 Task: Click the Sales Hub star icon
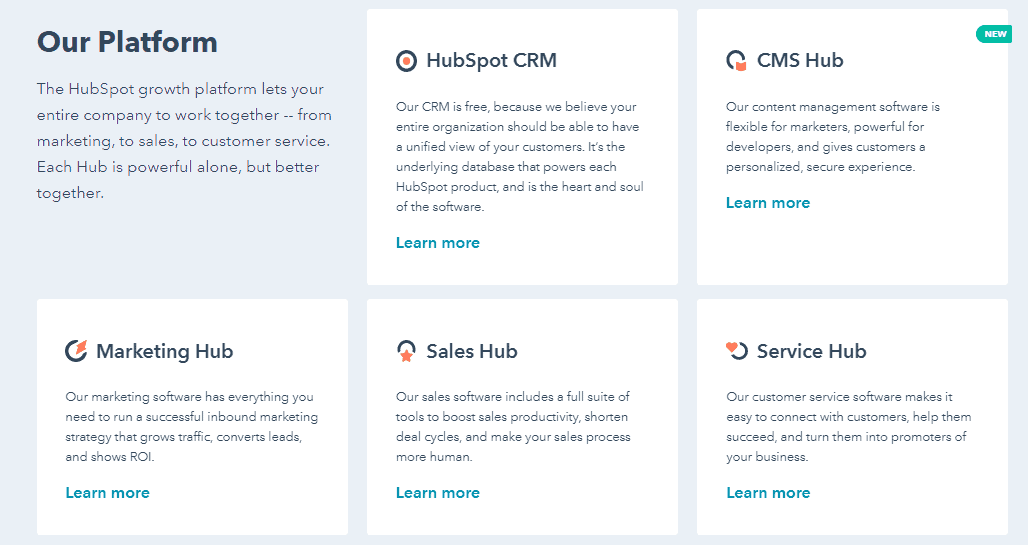tap(406, 351)
